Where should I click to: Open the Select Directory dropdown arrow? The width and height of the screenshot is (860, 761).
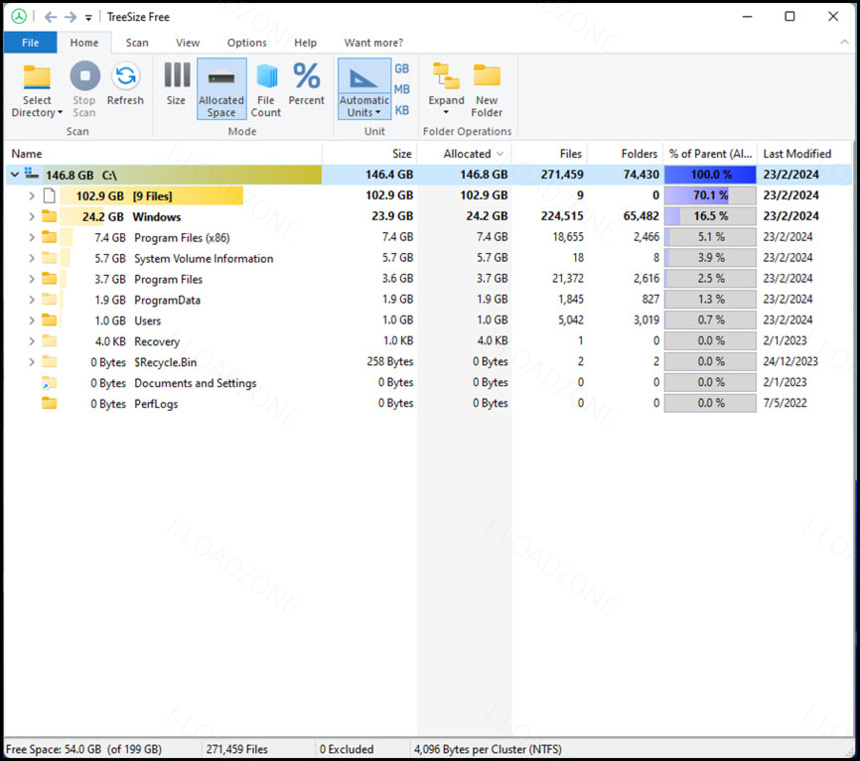pos(60,112)
